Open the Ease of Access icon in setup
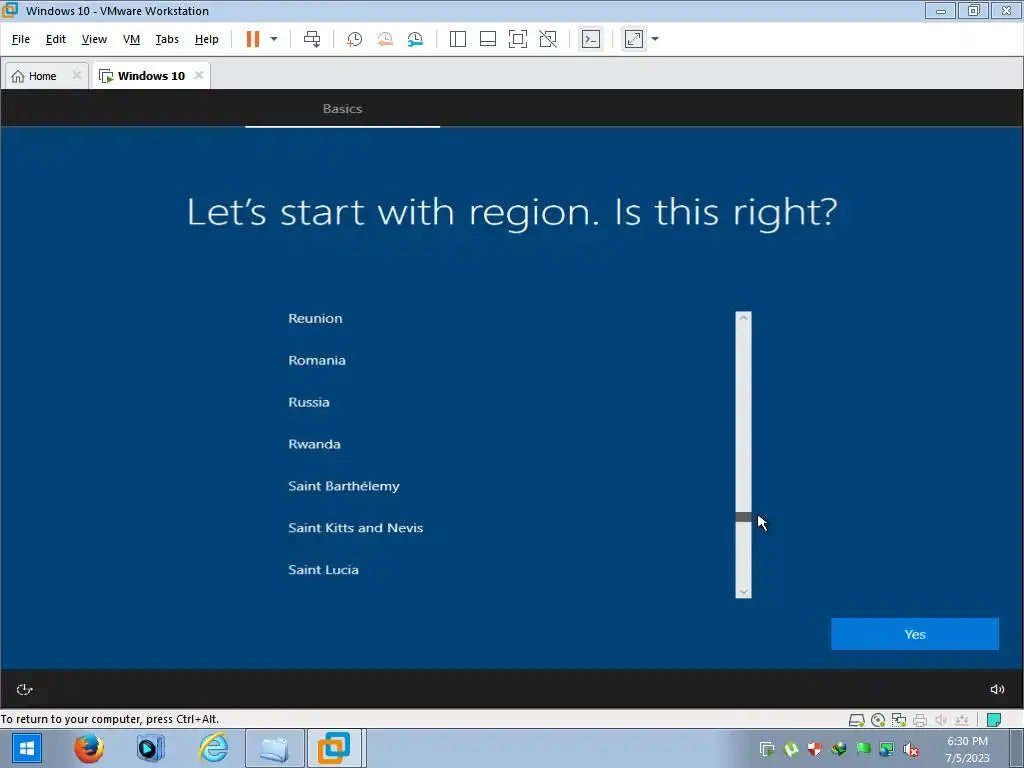 point(24,689)
